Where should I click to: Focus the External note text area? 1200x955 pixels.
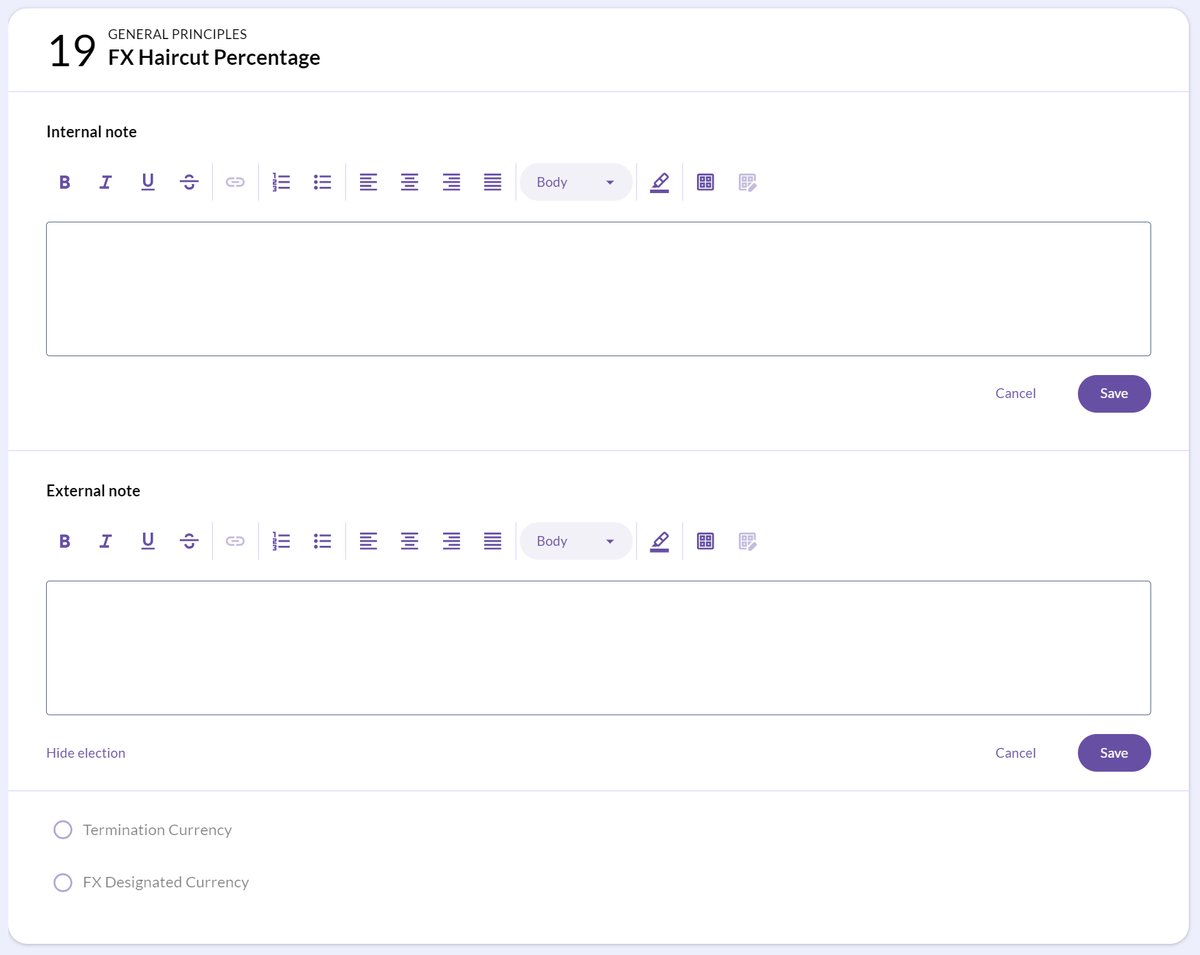point(598,648)
